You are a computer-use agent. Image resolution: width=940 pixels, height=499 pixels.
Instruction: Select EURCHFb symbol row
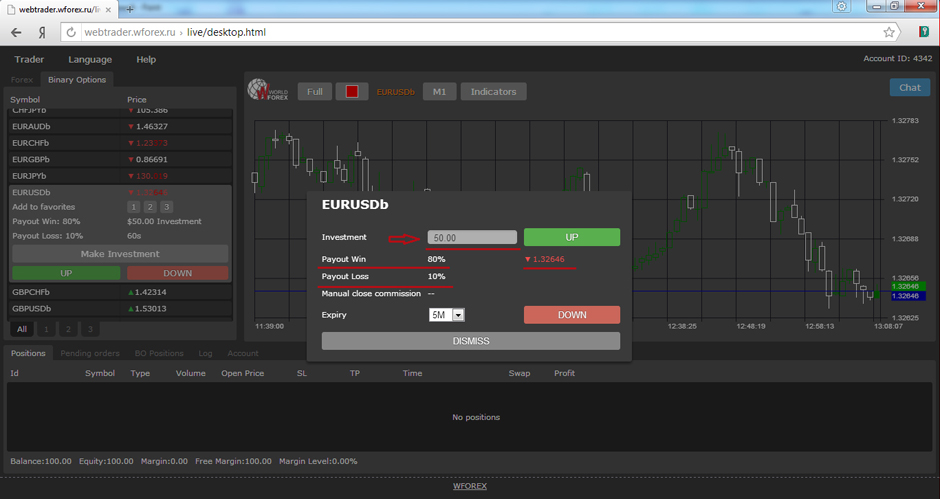120,143
